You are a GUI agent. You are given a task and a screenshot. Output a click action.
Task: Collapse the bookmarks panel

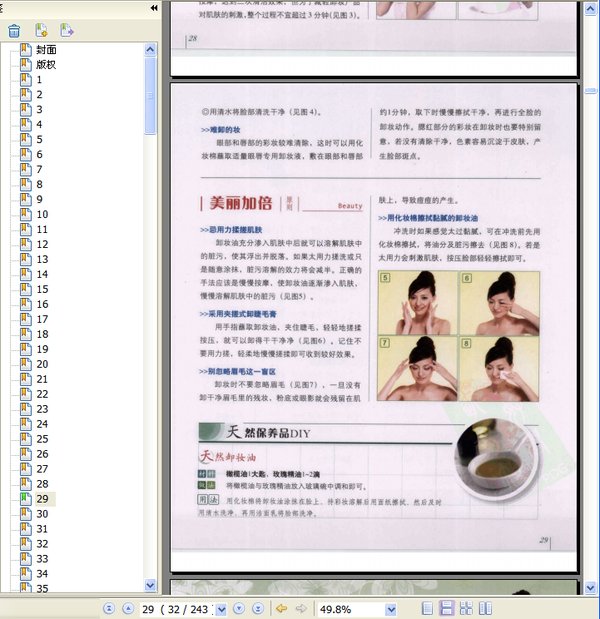[x=153, y=8]
